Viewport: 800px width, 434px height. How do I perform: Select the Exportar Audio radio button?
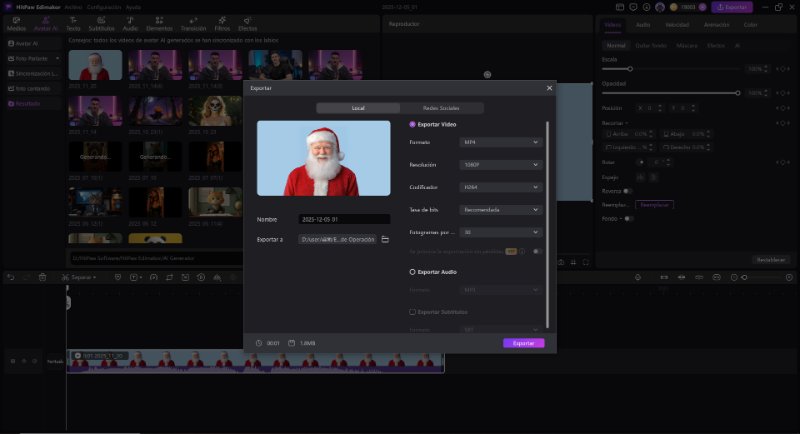412,272
